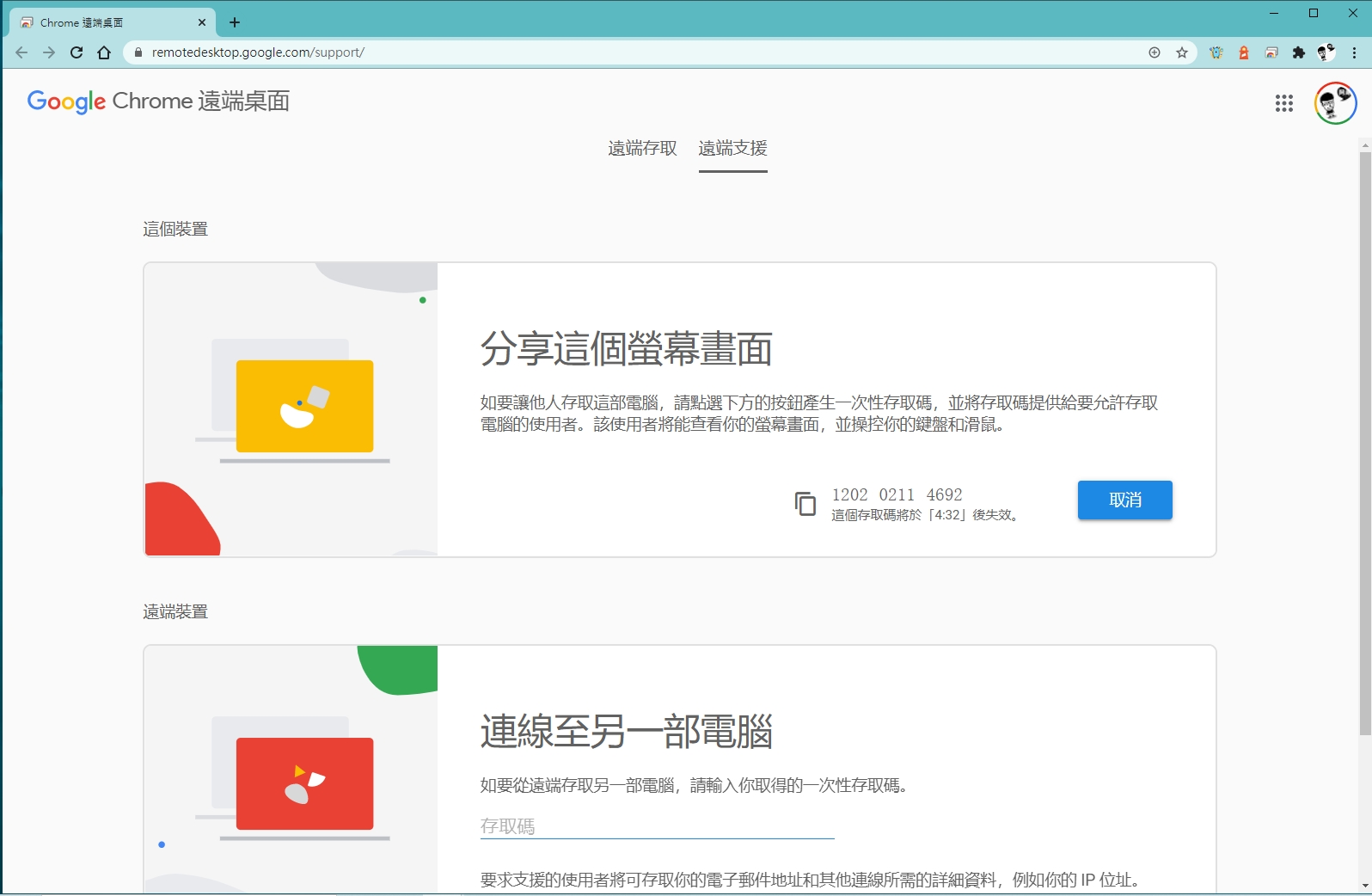Click the 取消 button
1372x896 pixels.
[x=1125, y=500]
